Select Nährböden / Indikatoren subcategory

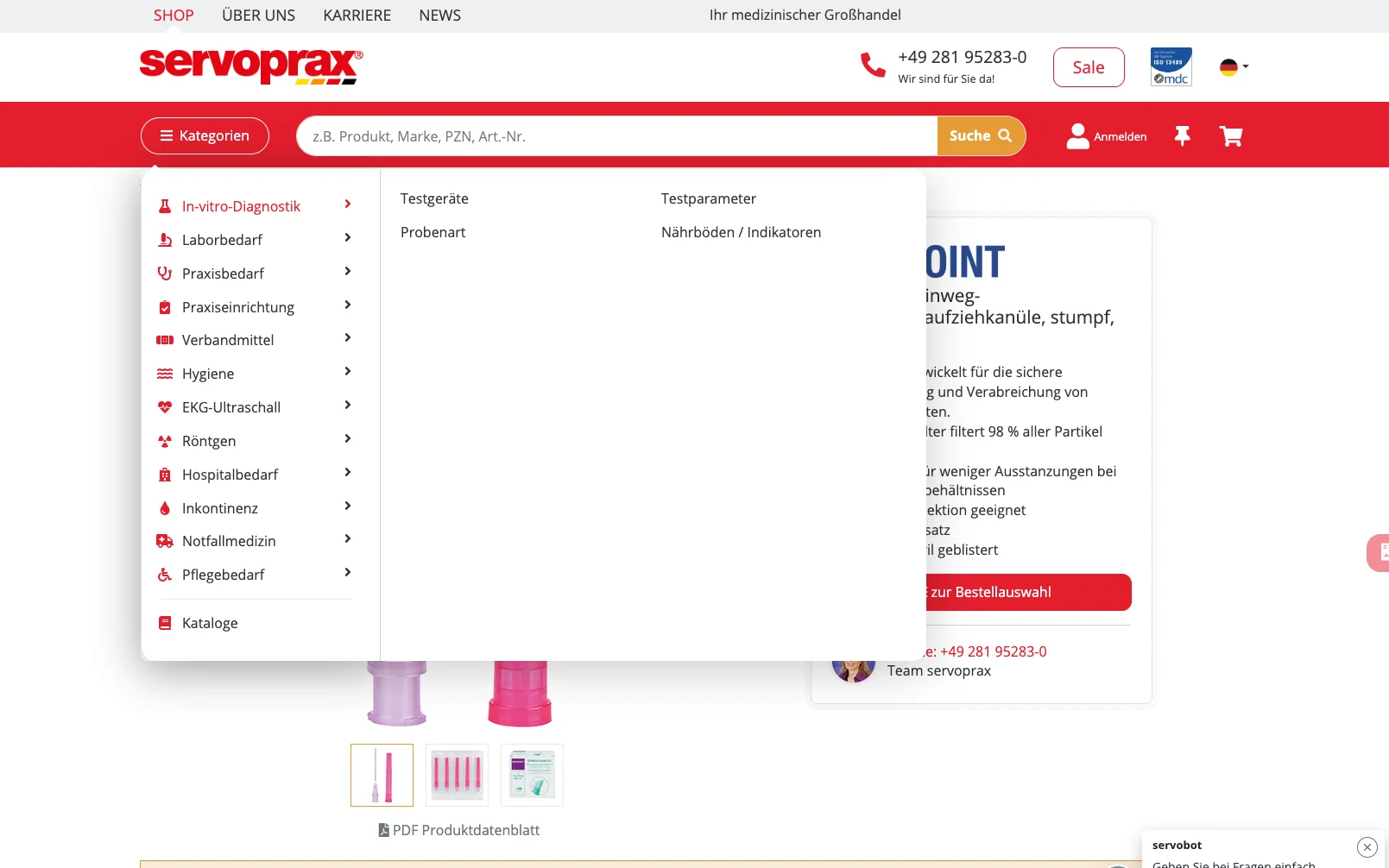[741, 232]
